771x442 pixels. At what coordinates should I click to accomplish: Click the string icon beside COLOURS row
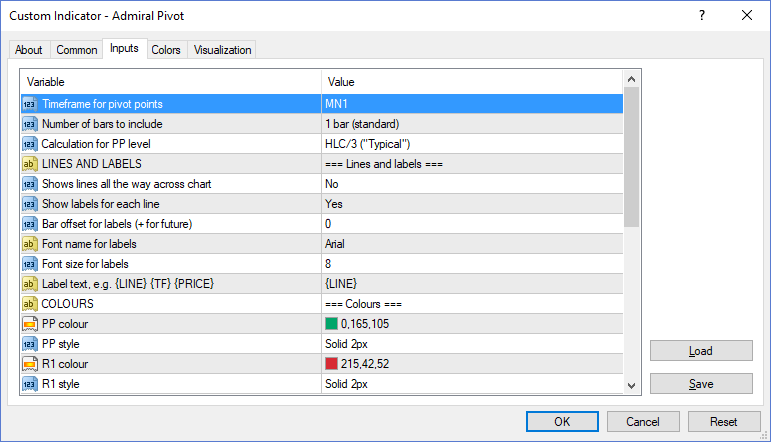pyautogui.click(x=29, y=304)
